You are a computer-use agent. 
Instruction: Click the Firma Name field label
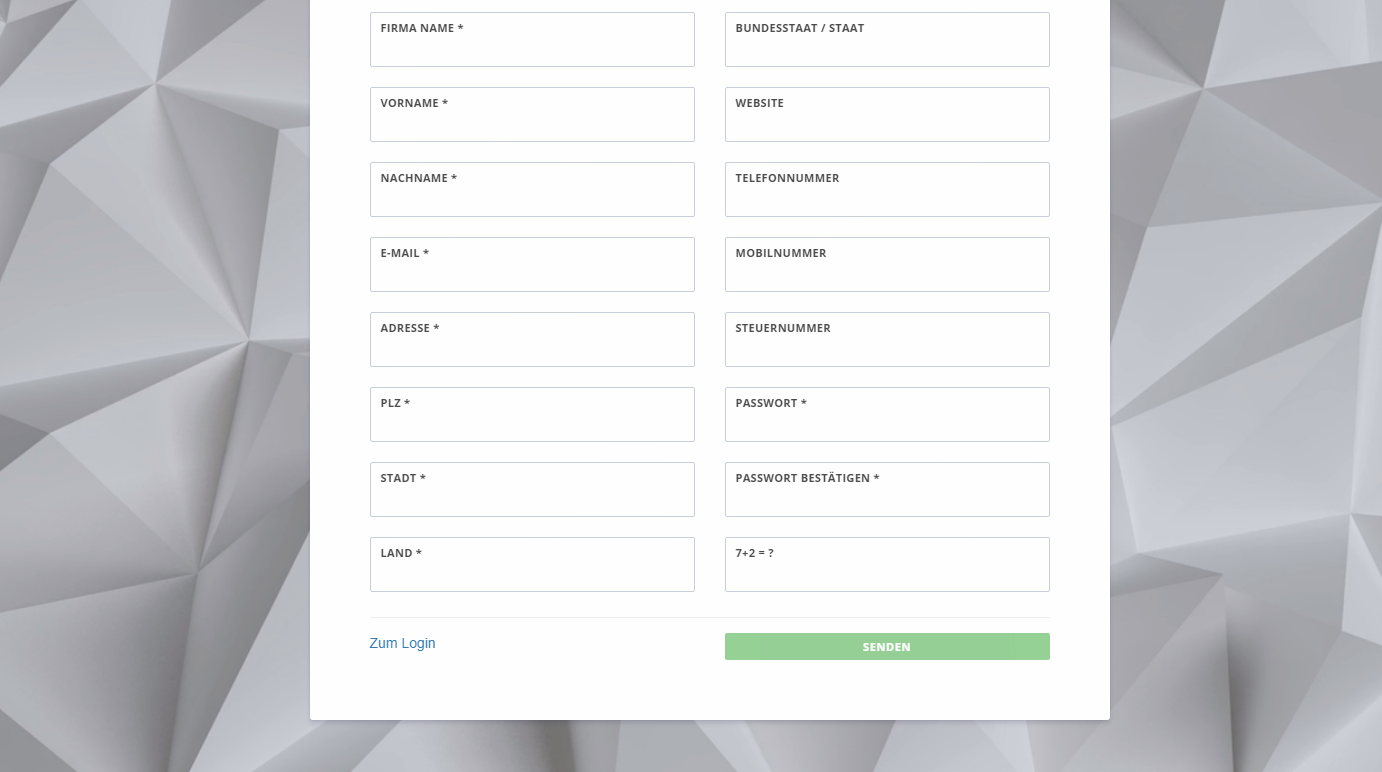(x=421, y=28)
